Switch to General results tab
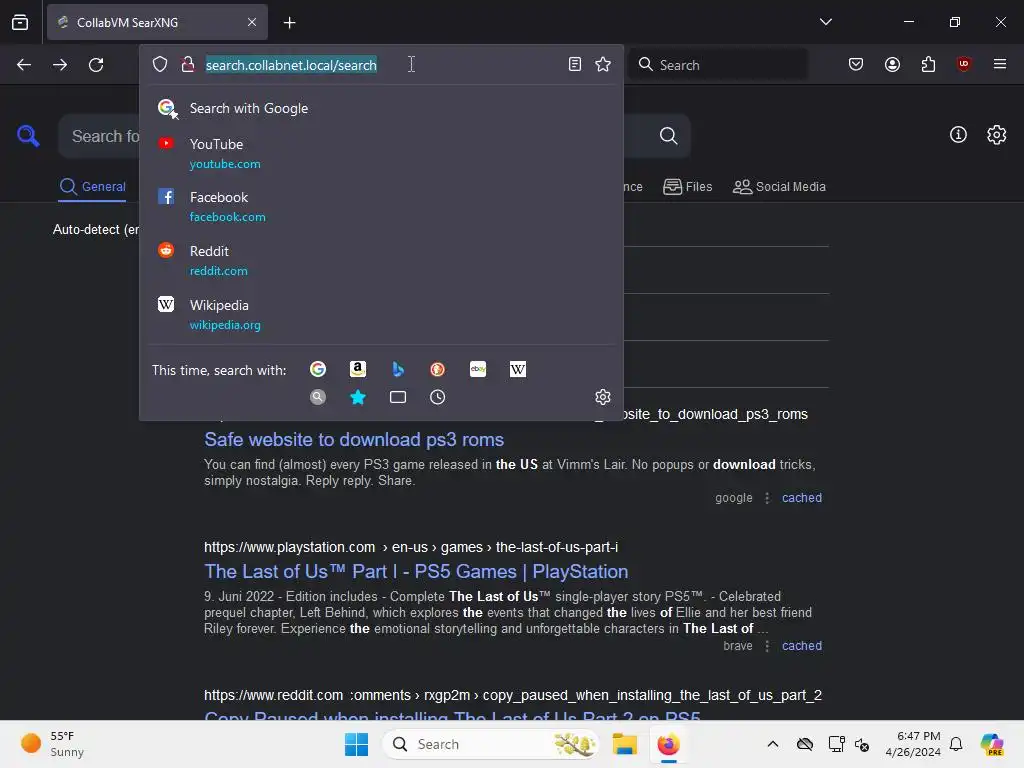Viewport: 1024px width, 768px height. click(x=92, y=187)
